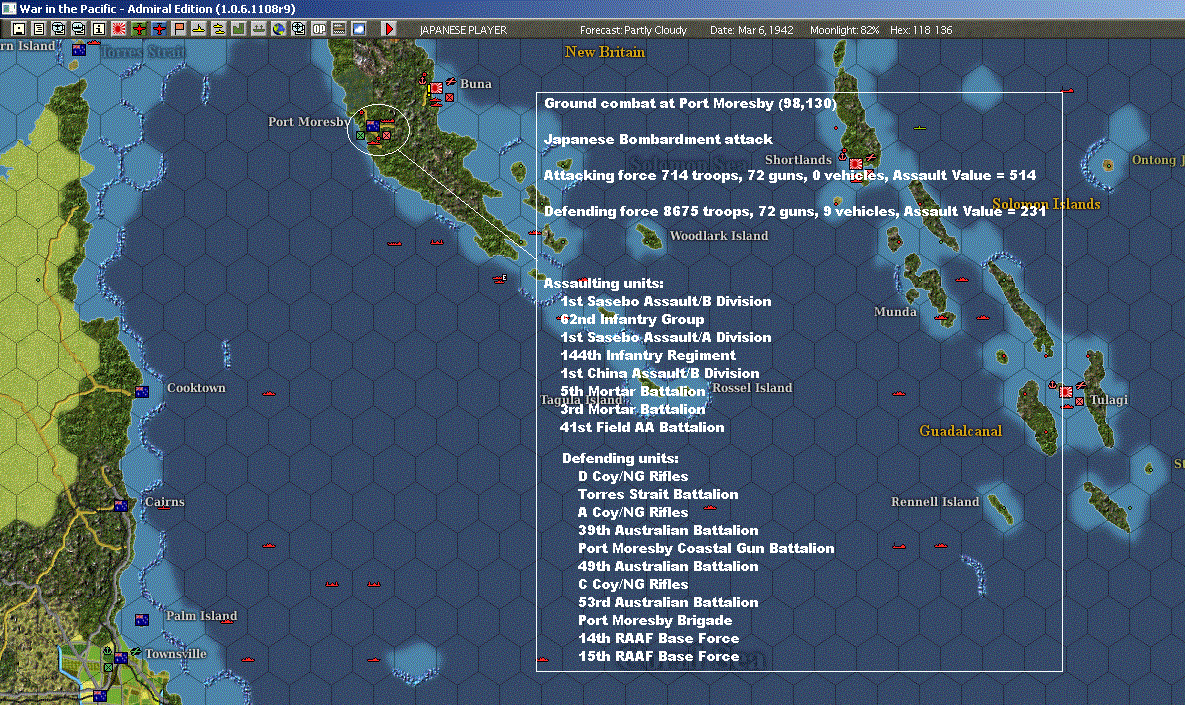Click the third toolbar icon with screens
The width and height of the screenshot is (1185, 705).
coord(59,29)
